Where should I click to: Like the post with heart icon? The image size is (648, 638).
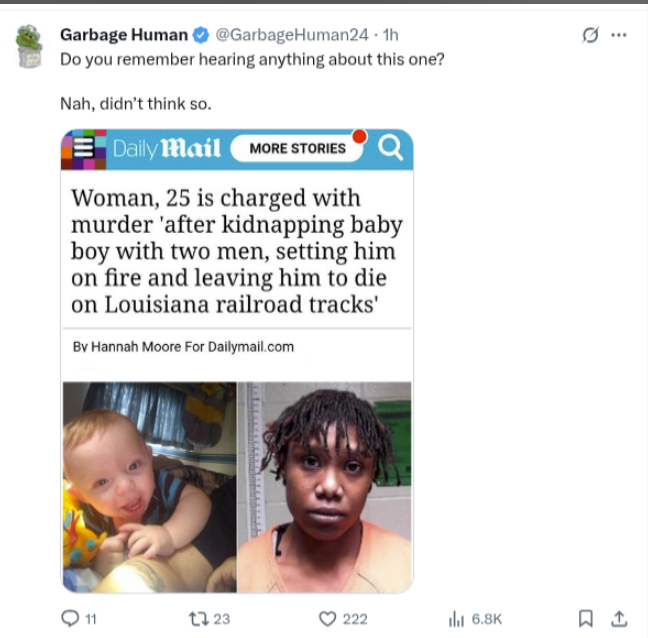327,619
